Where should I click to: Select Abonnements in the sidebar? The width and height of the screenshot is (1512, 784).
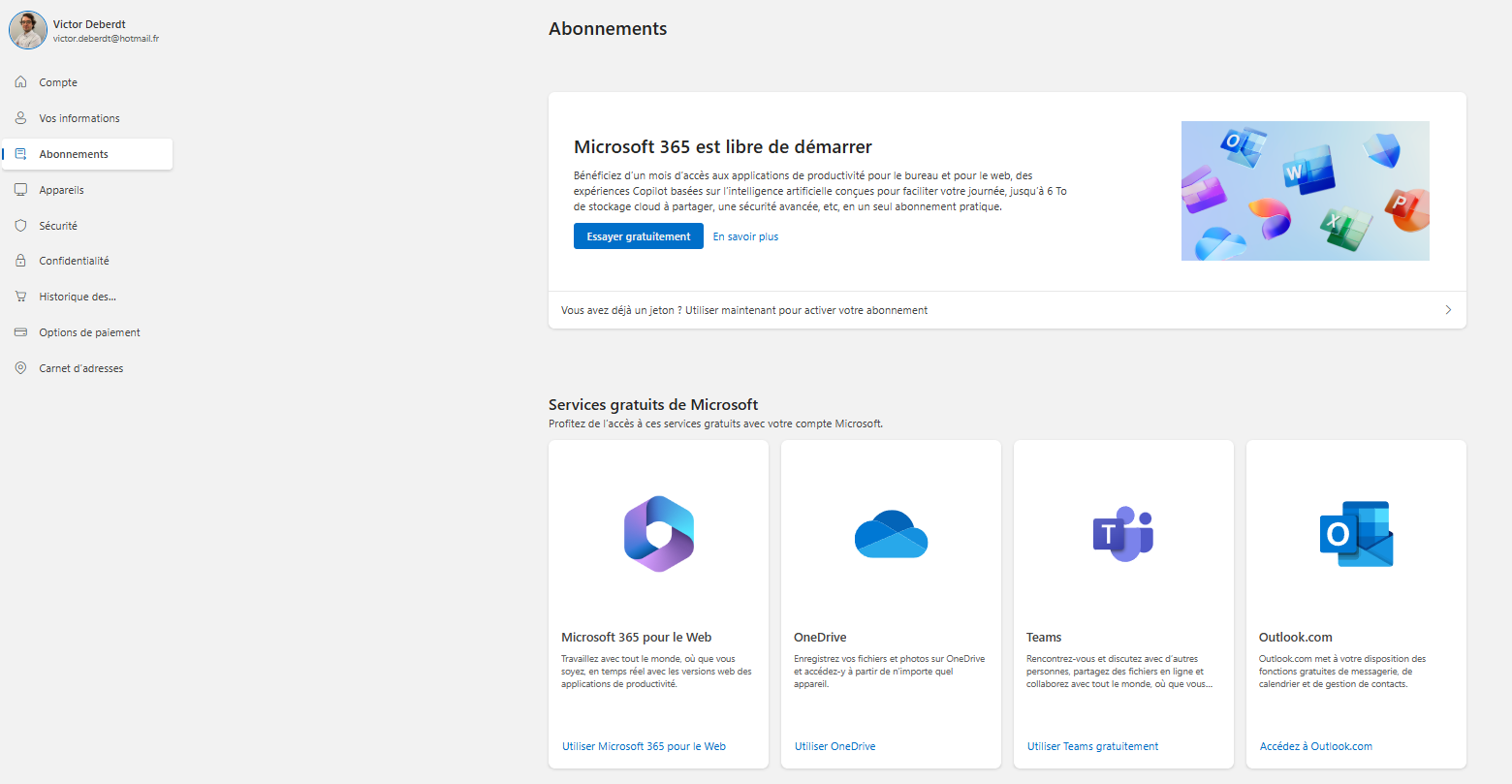tap(87, 154)
